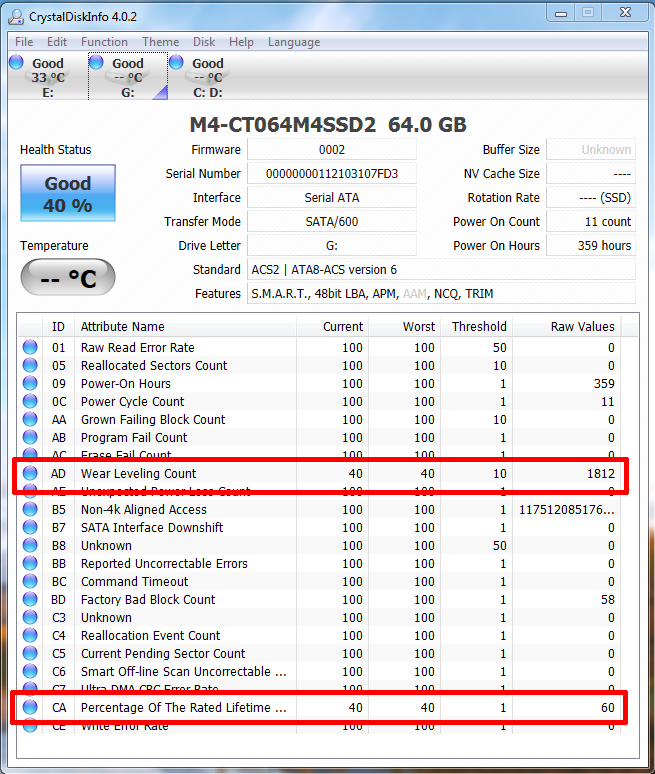Screen dimensions: 655x774
Task: Click status orb for C3 Unknown row
Action: pos(30,617)
